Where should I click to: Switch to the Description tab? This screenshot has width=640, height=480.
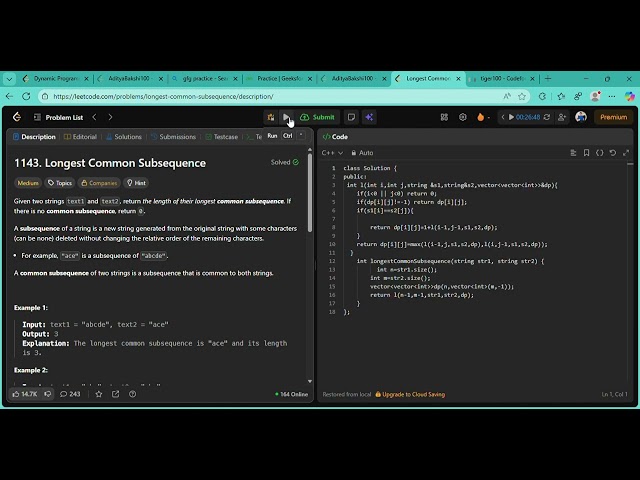(34, 137)
